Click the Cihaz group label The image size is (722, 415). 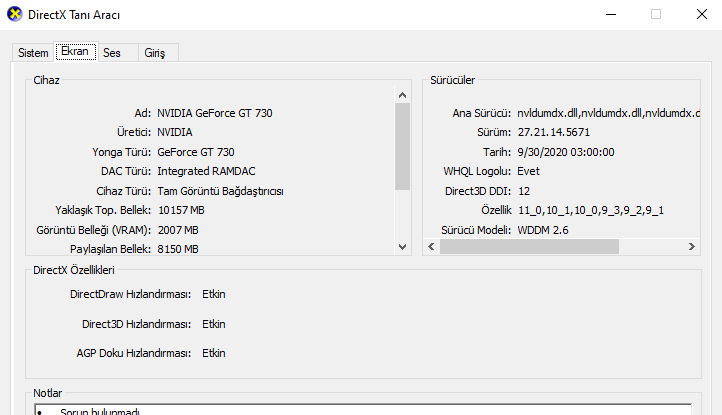click(47, 80)
